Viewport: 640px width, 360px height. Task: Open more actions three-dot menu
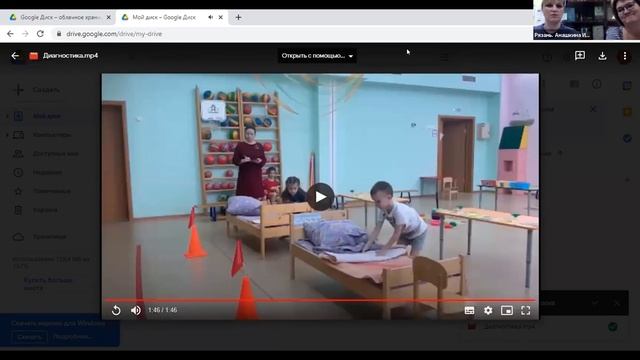coord(624,56)
